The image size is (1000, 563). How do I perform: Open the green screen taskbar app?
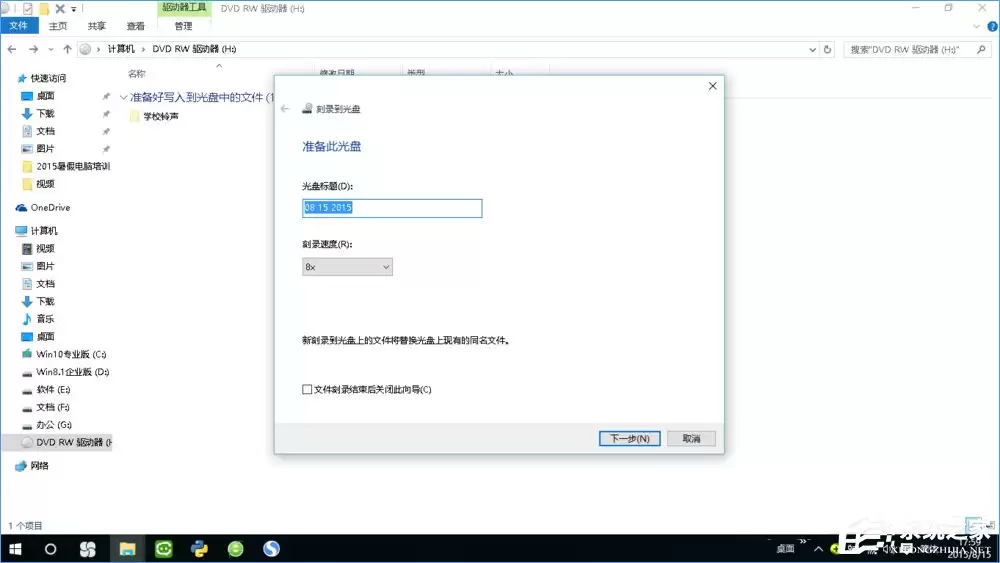tap(163, 549)
